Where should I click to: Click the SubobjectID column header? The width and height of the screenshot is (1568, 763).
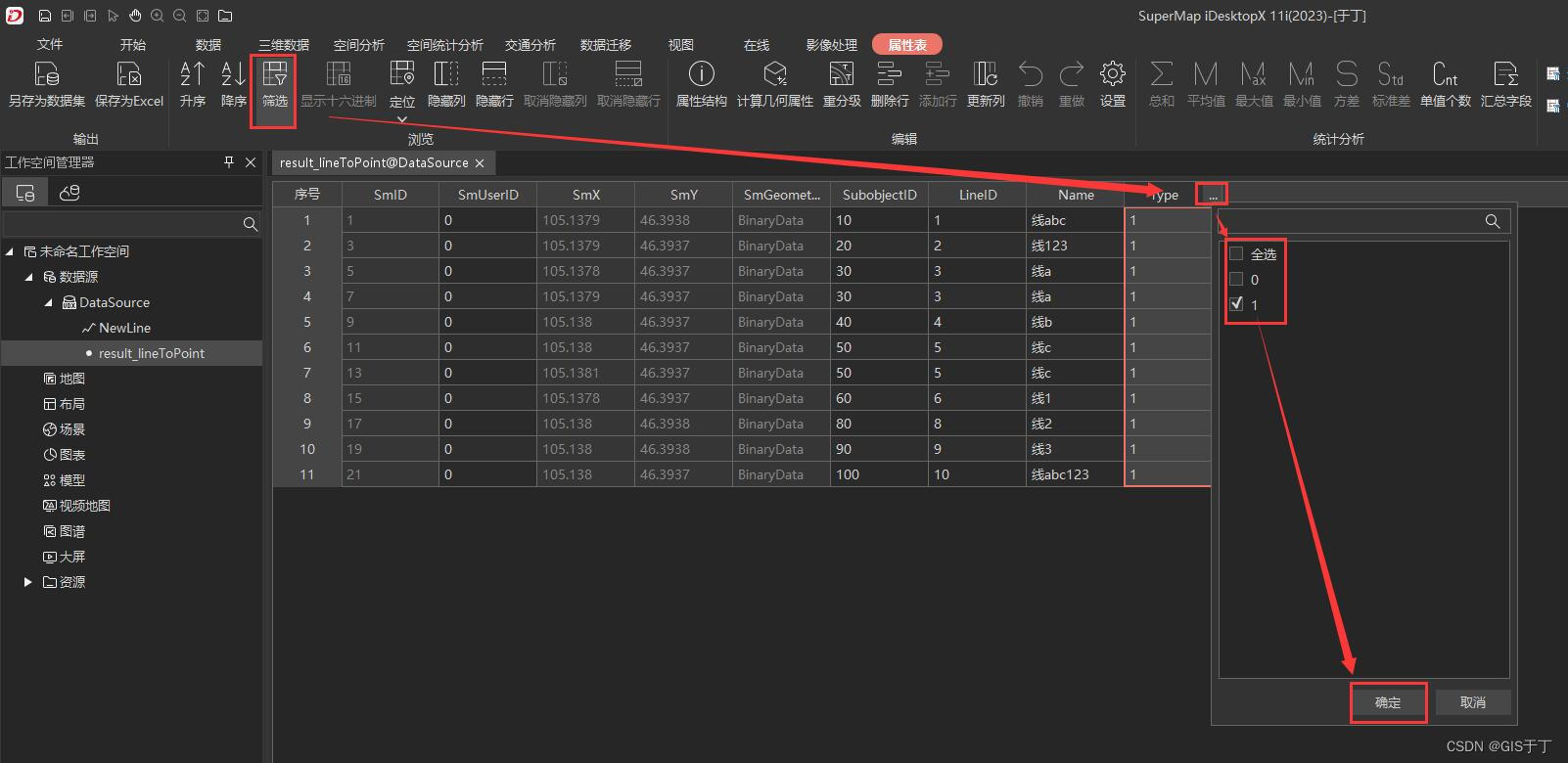point(880,195)
